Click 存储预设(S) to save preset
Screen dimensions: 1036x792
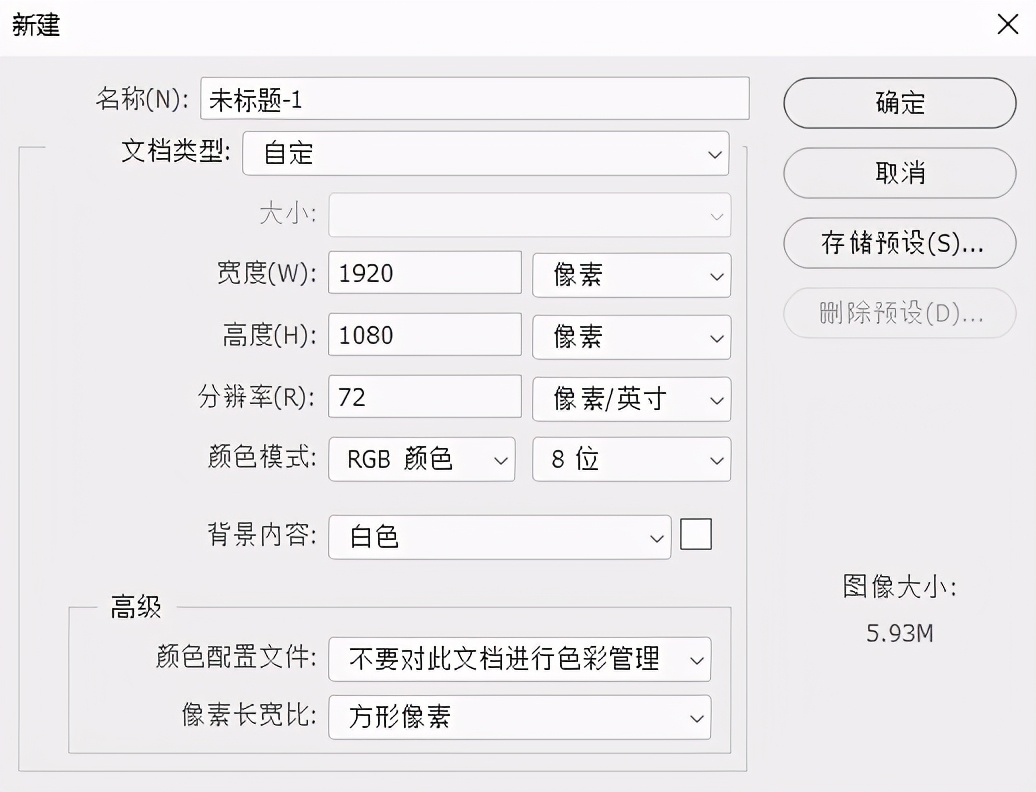point(898,243)
